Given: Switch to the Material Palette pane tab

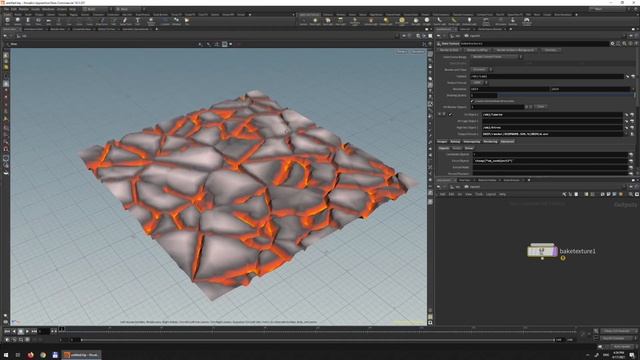Looking at the screenshot, I should 487,180.
